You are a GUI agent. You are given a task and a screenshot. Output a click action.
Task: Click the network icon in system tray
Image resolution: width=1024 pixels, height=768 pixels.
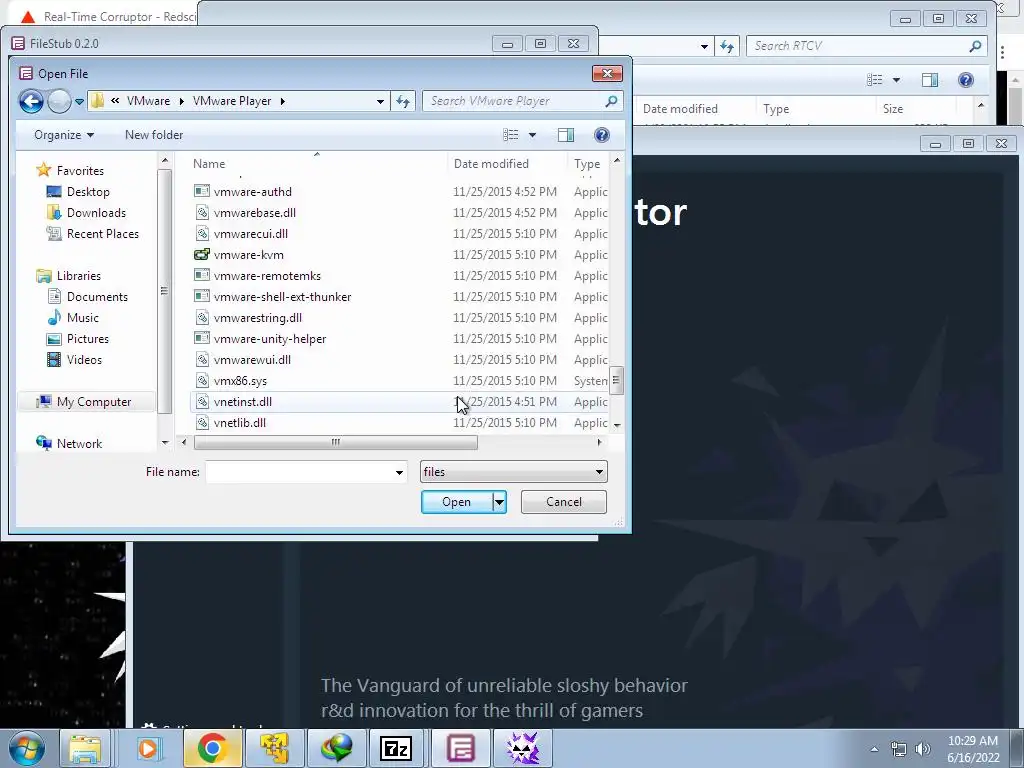(x=899, y=749)
